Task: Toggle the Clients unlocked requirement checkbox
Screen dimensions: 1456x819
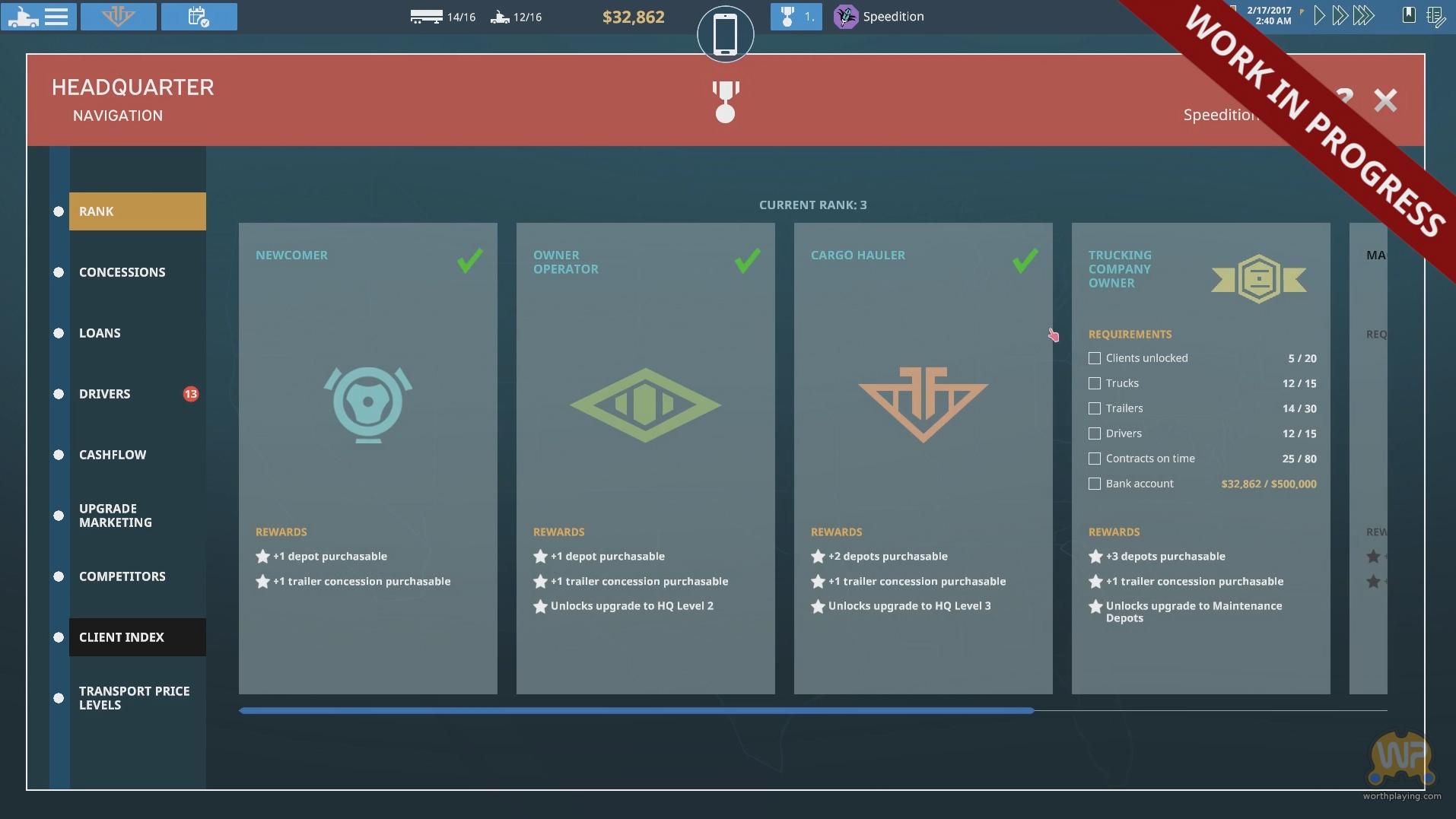Action: click(x=1095, y=358)
